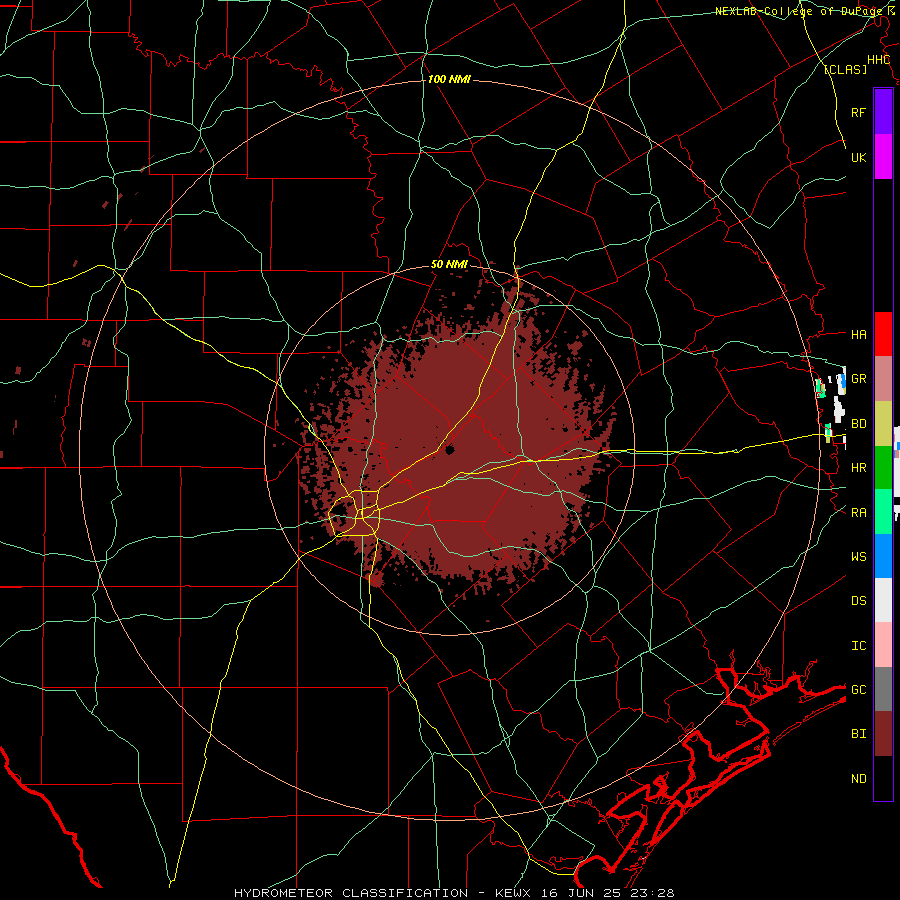
Task: Click the ND legend label
Action: (x=858, y=779)
